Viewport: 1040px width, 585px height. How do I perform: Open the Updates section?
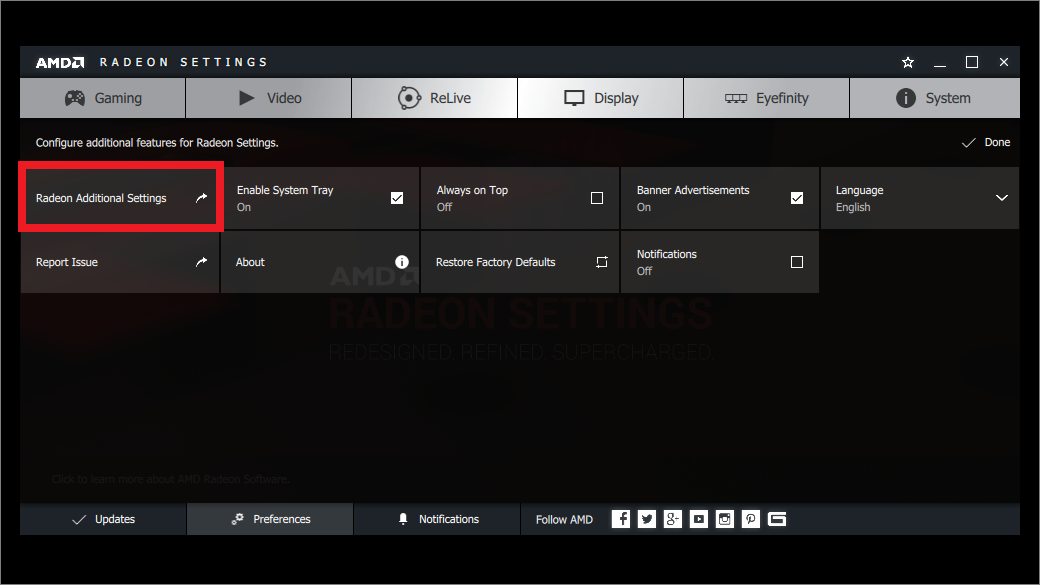coord(103,519)
